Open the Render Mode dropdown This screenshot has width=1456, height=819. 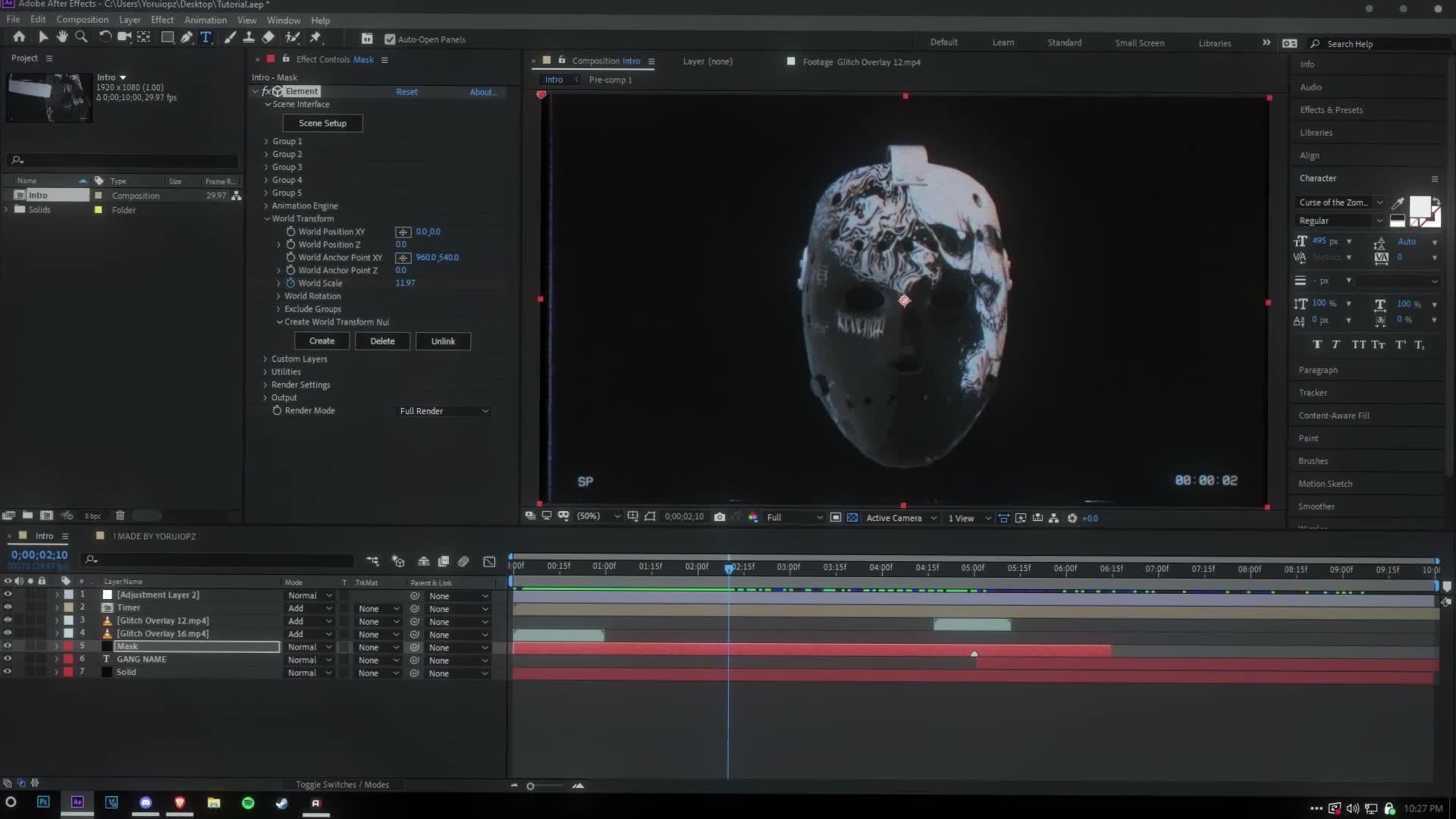[443, 410]
